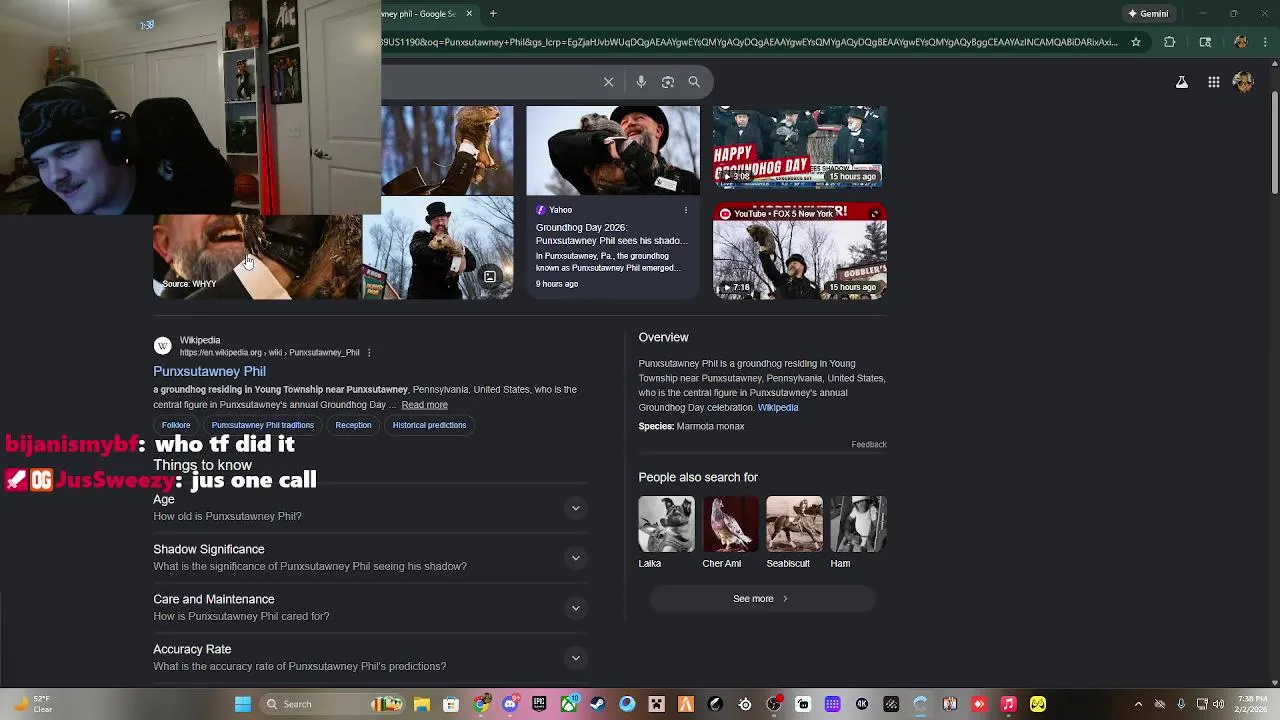Screen dimensions: 1280x720
Task: Select the Historical predictions chip
Action: (429, 425)
